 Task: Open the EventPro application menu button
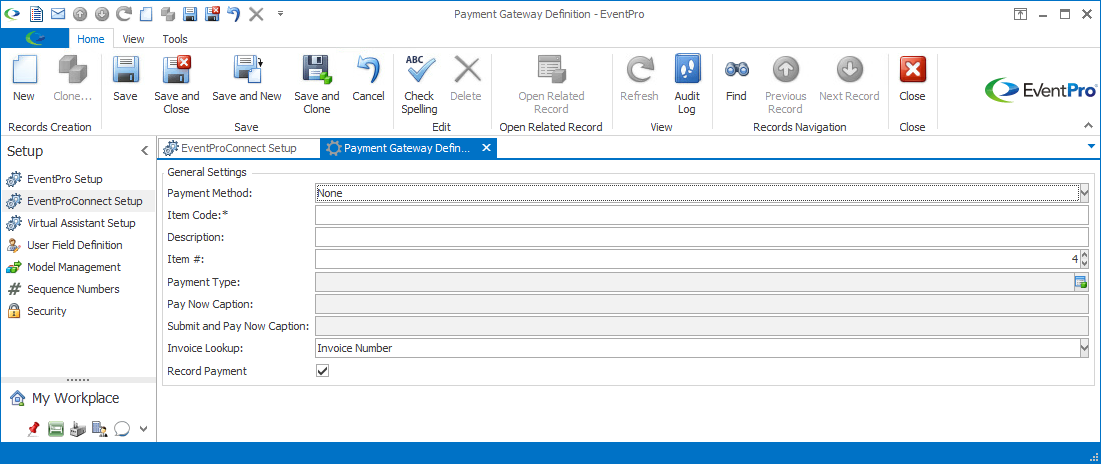[35, 39]
